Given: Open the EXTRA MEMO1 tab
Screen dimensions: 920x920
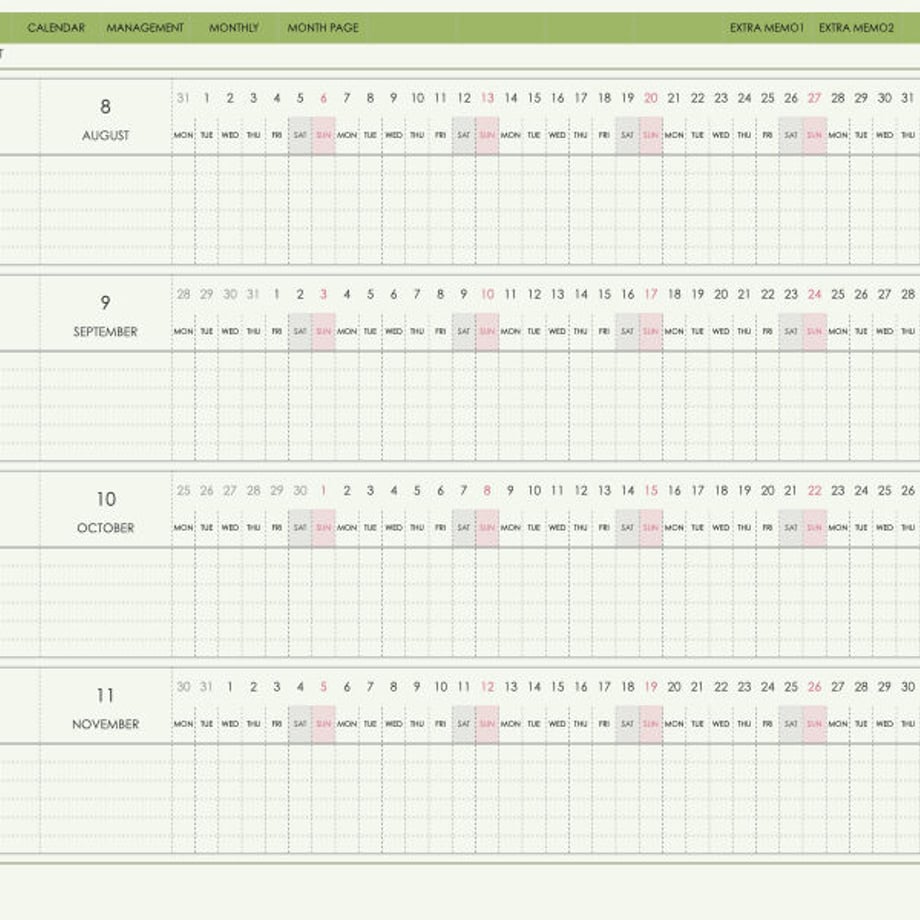Looking at the screenshot, I should click(766, 28).
